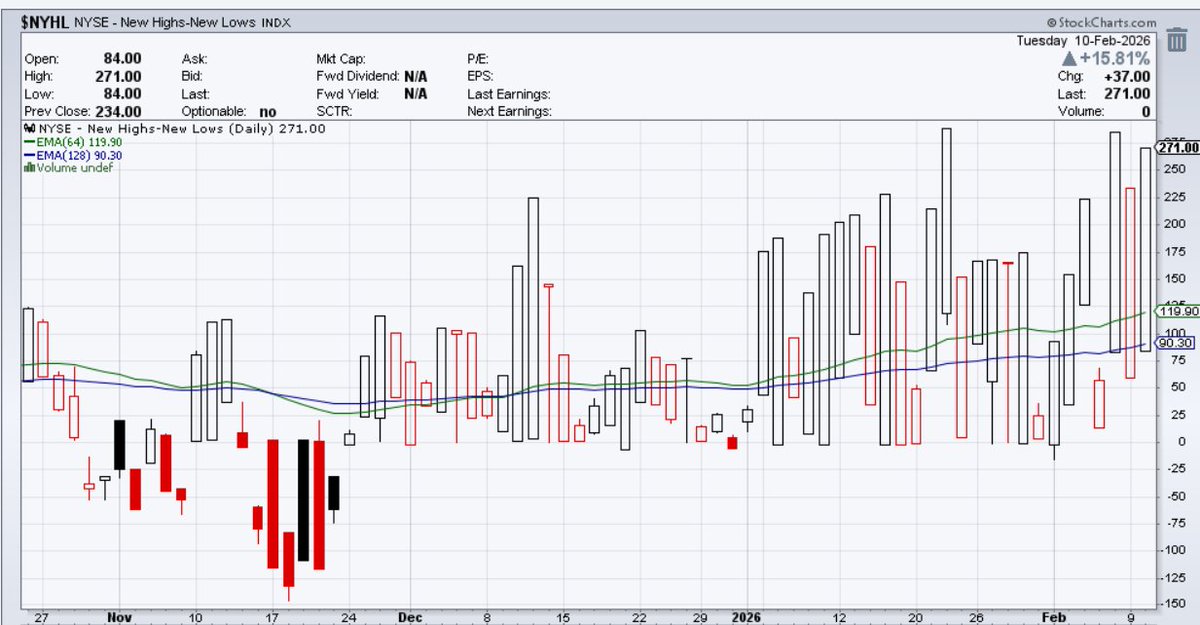Click the 271.00 price tag on the axis
Screen dimensions: 1200x625
pyautogui.click(x=1178, y=148)
